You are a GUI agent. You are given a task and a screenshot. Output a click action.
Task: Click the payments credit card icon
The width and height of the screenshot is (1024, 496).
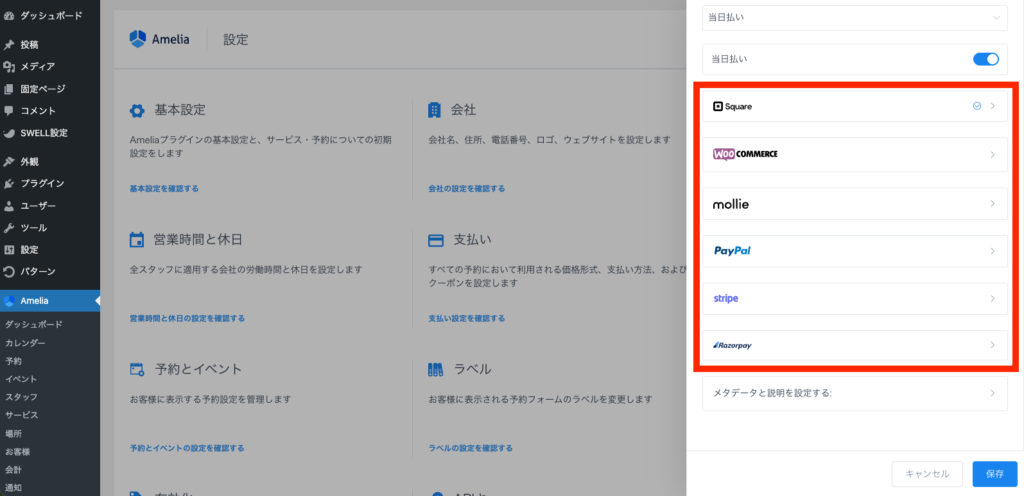pos(435,240)
